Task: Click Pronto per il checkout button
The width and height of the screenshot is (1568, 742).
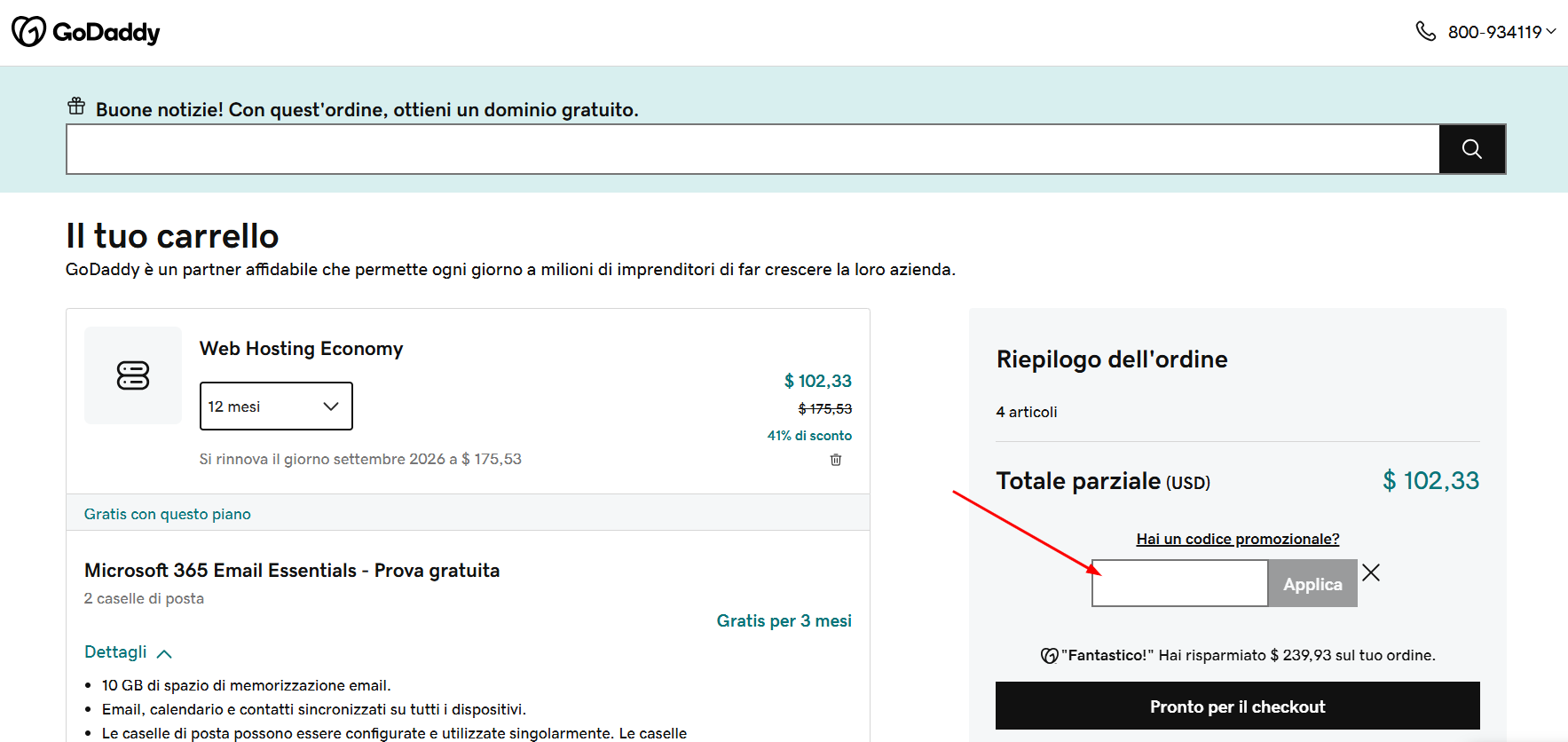Action: coord(1238,706)
